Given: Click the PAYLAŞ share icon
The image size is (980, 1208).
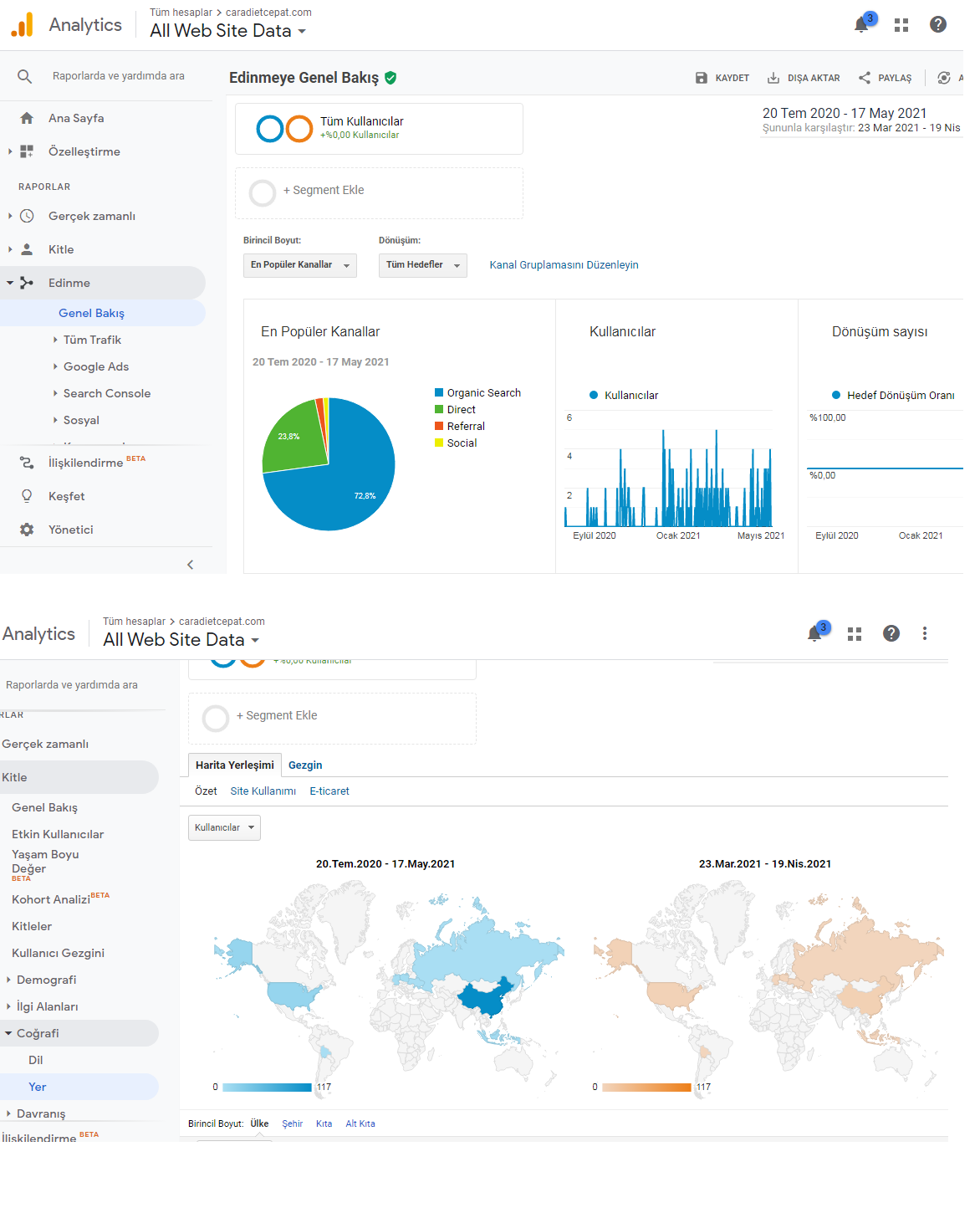Looking at the screenshot, I should 865,78.
